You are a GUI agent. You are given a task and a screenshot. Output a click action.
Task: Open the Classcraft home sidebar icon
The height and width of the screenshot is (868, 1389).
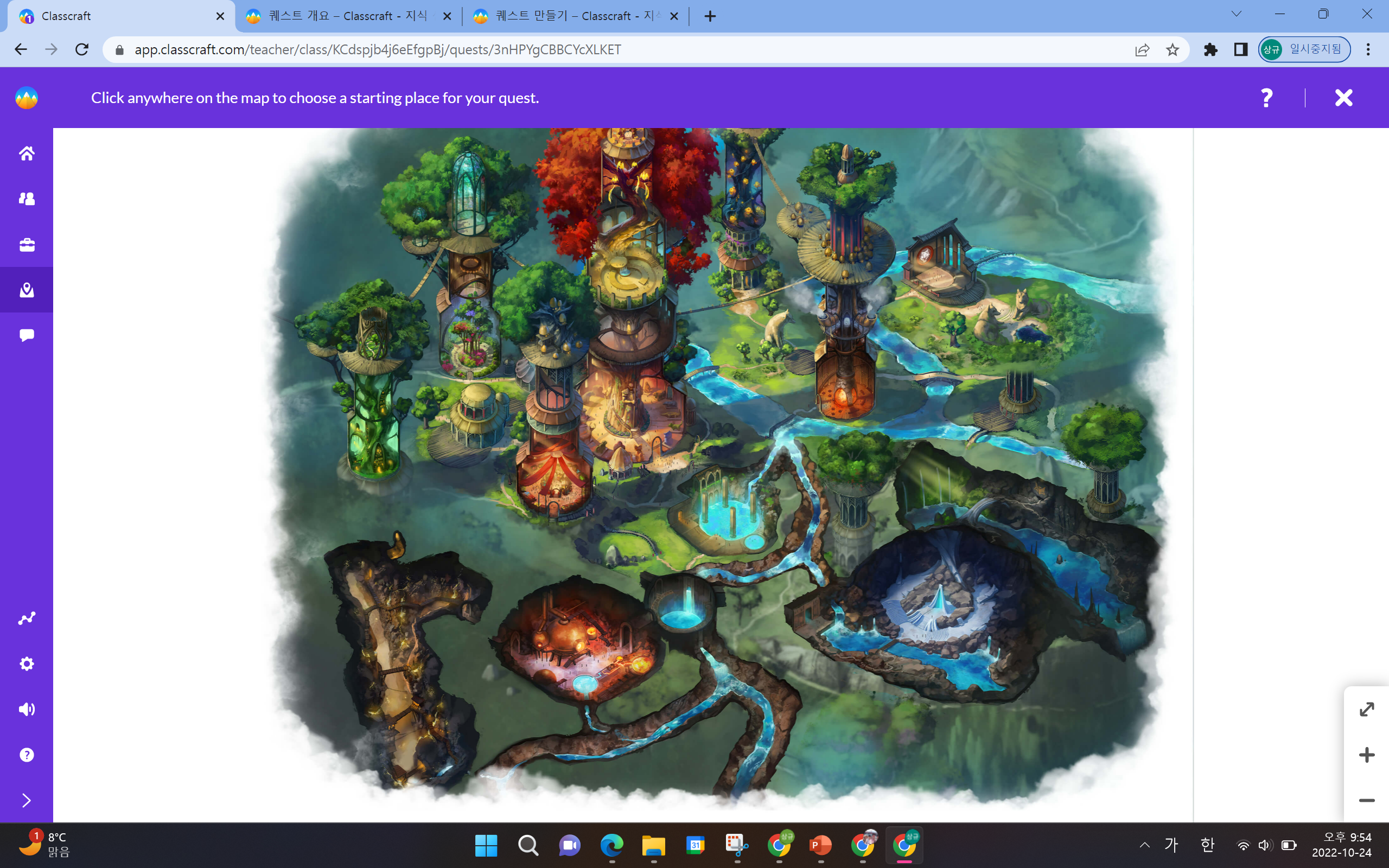tap(27, 154)
